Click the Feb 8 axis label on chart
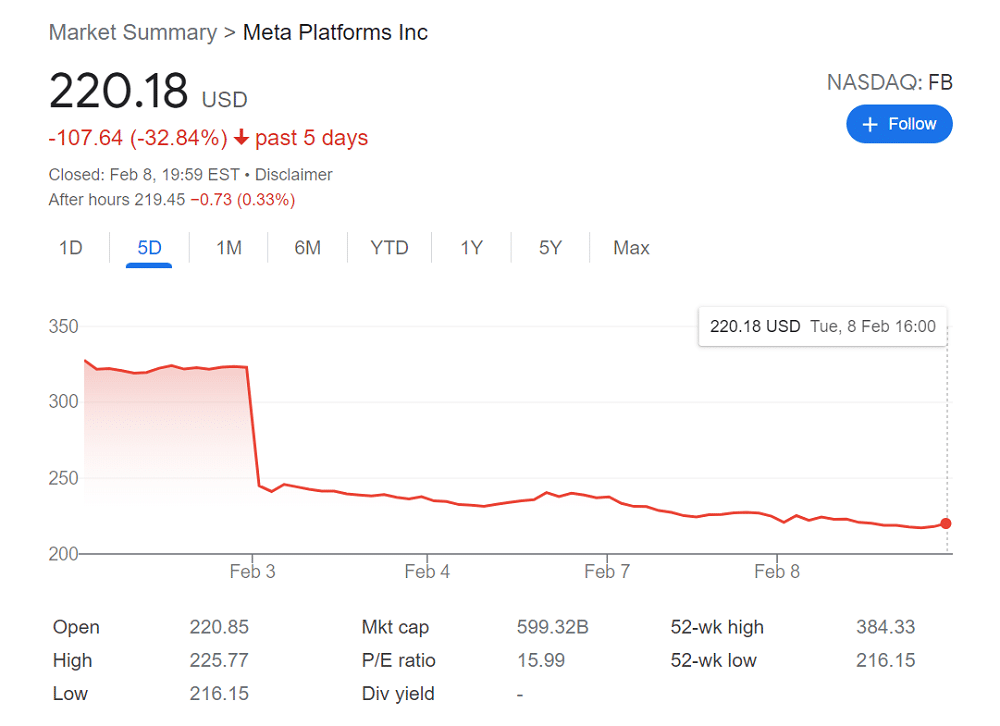Image resolution: width=1000 pixels, height=726 pixels. 777,570
